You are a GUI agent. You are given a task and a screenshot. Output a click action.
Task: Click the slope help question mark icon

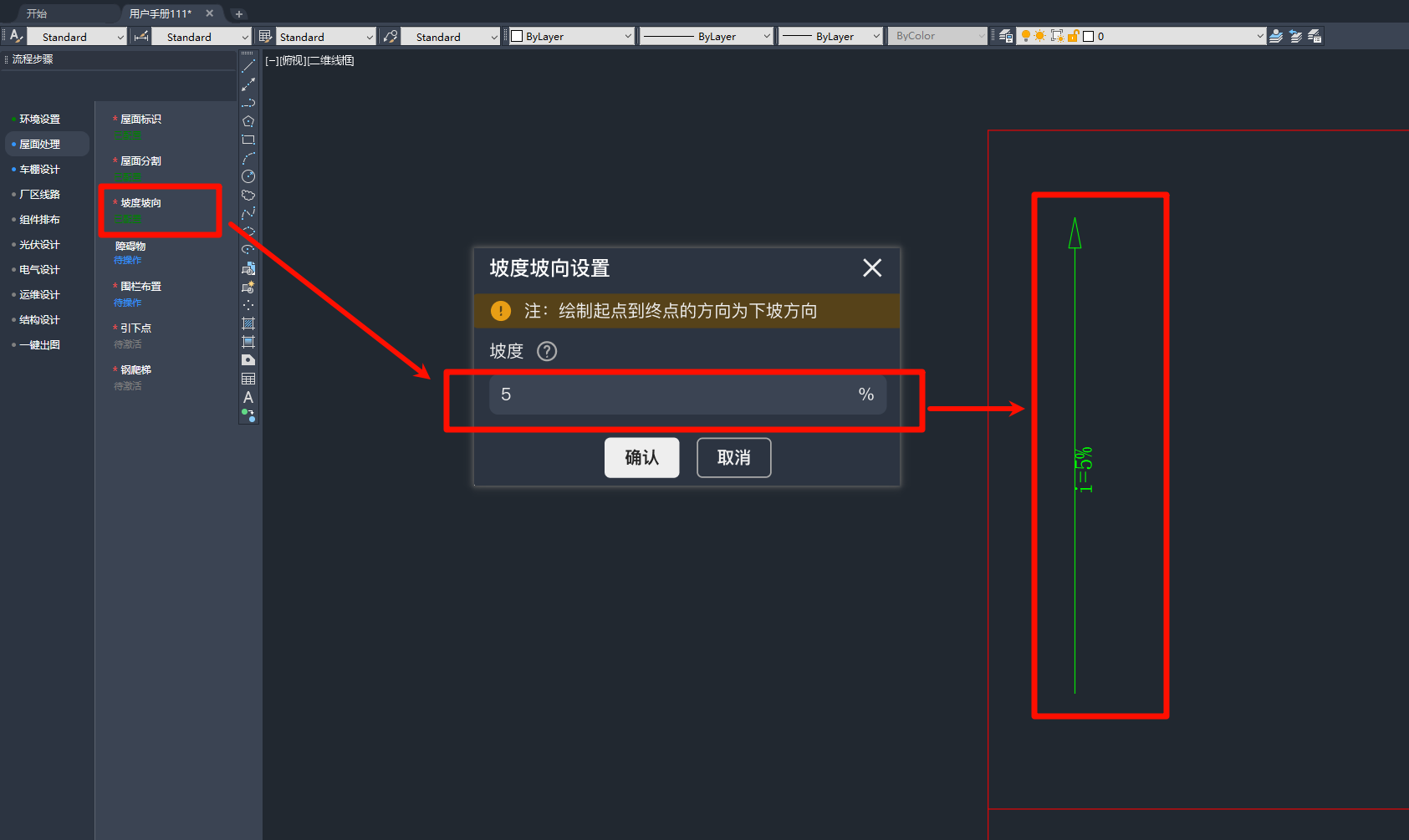(x=547, y=351)
